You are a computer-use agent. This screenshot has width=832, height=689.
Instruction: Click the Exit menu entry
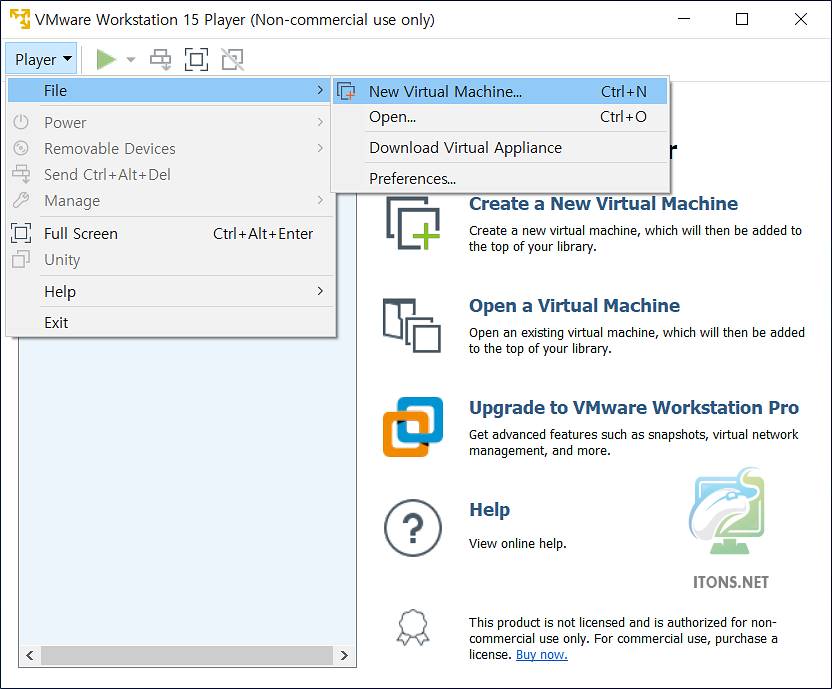tap(55, 322)
